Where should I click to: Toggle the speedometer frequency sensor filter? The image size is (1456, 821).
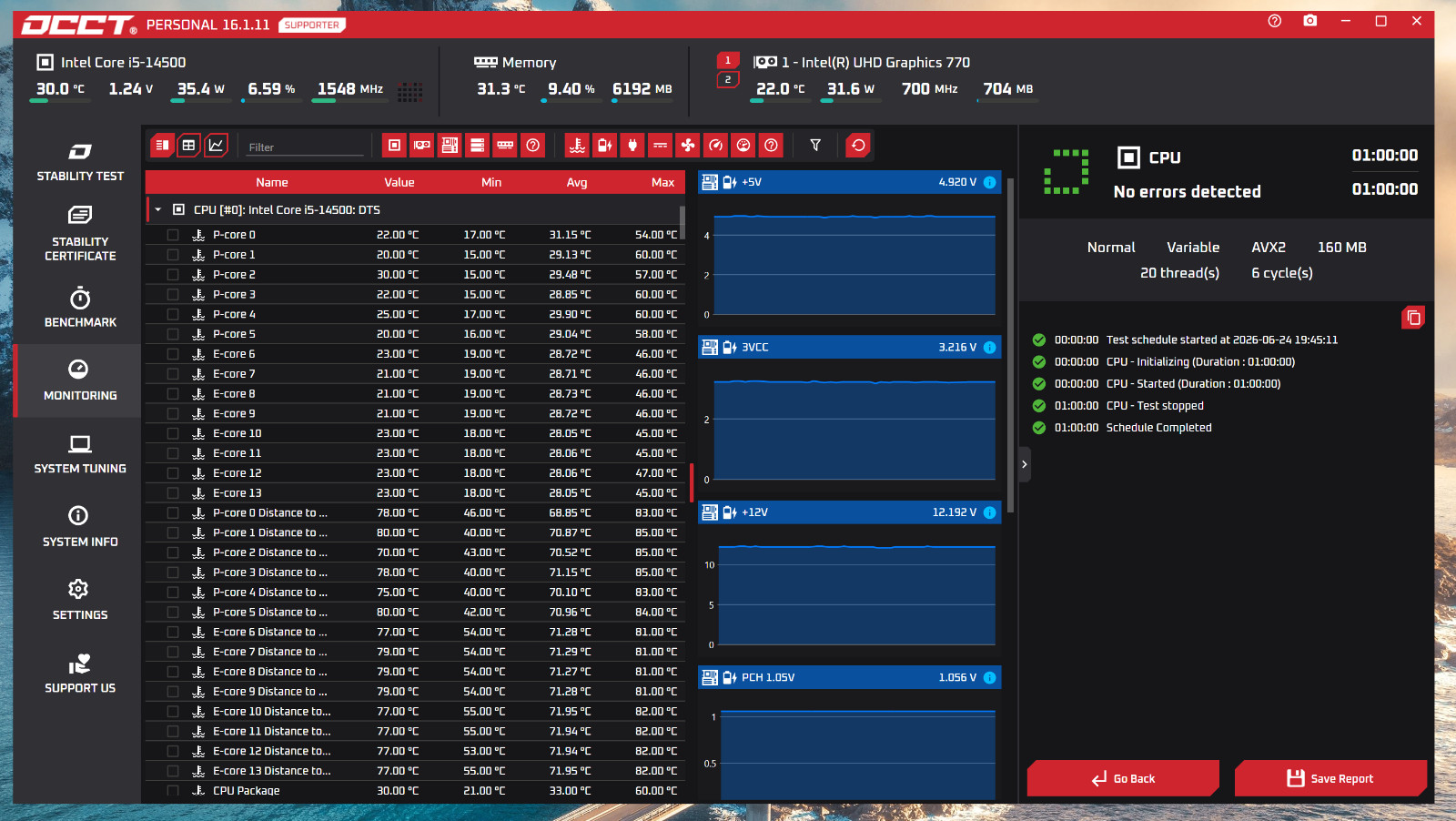pyautogui.click(x=716, y=145)
